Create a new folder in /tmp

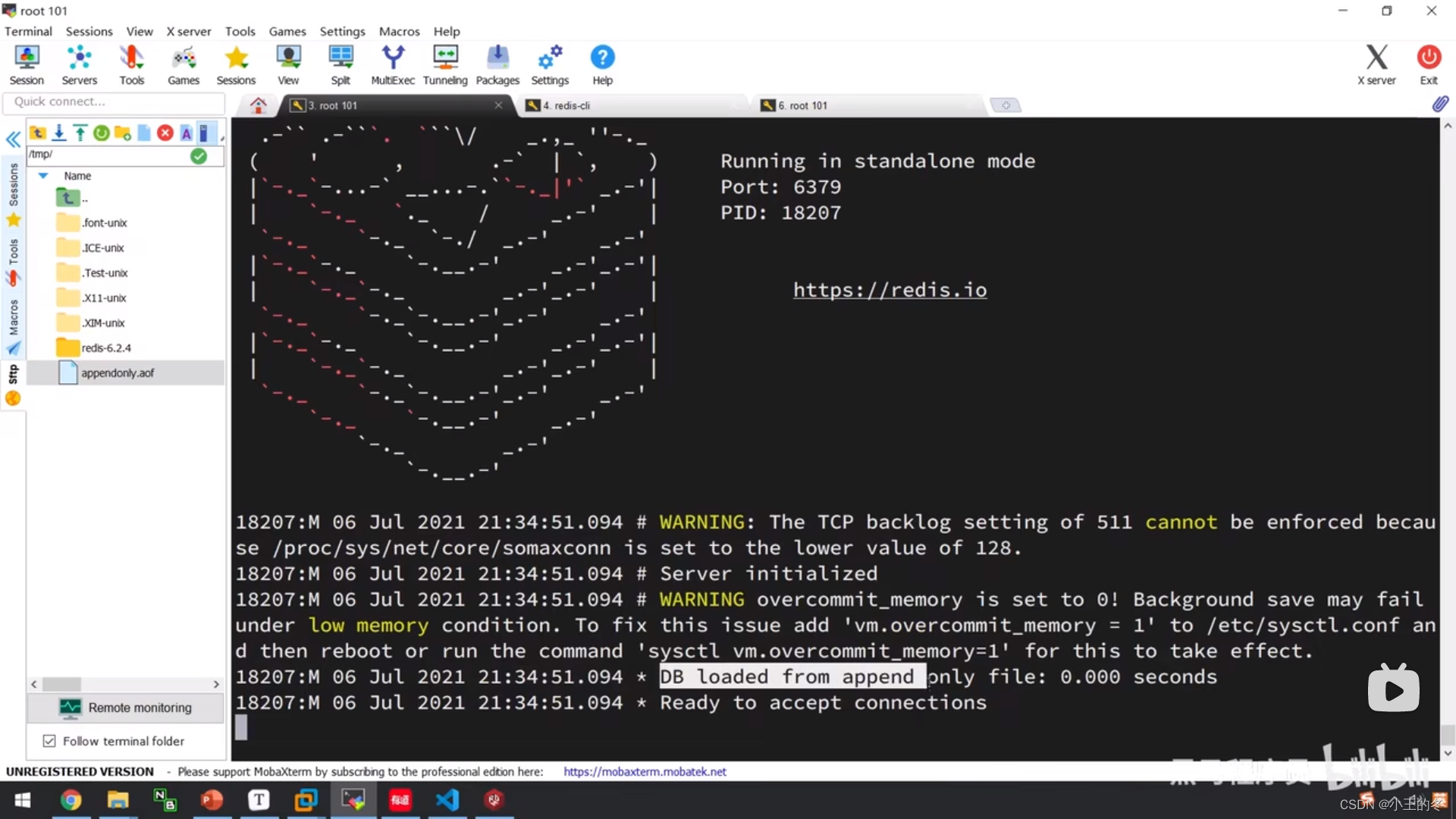click(x=122, y=133)
